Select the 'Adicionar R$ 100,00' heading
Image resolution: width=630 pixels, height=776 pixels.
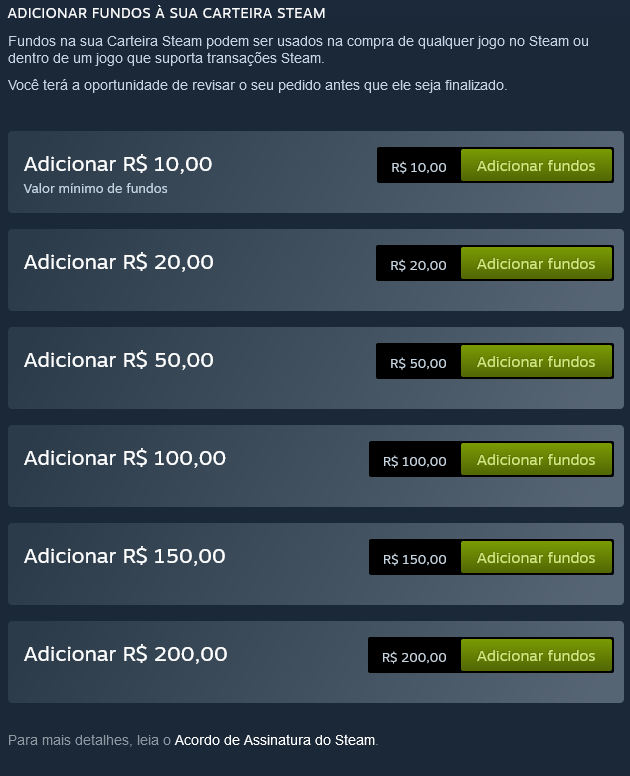(125, 458)
